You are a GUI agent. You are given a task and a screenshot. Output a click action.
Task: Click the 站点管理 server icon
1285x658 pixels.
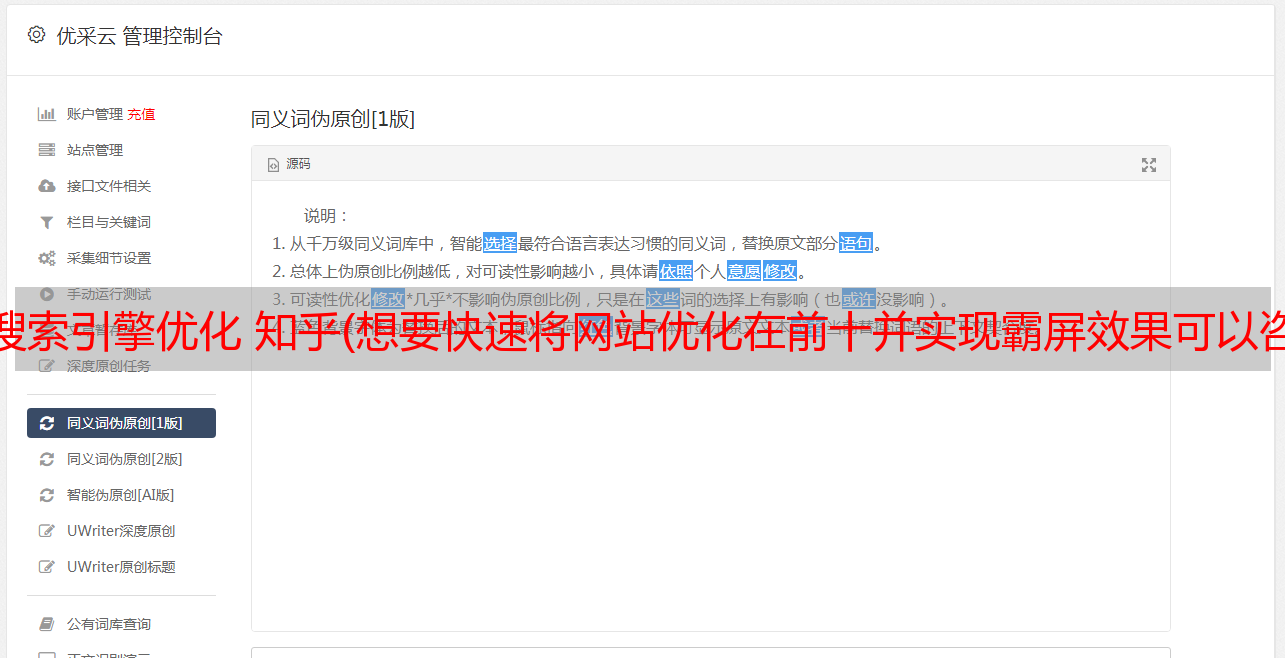(46, 150)
